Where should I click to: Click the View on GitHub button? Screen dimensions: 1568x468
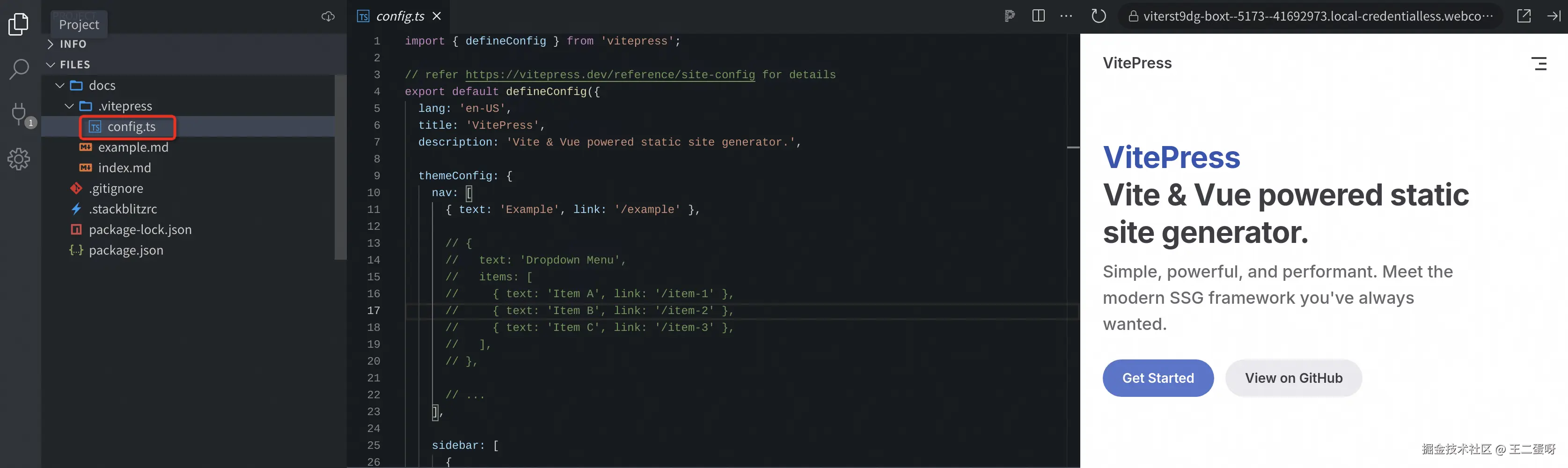point(1293,378)
